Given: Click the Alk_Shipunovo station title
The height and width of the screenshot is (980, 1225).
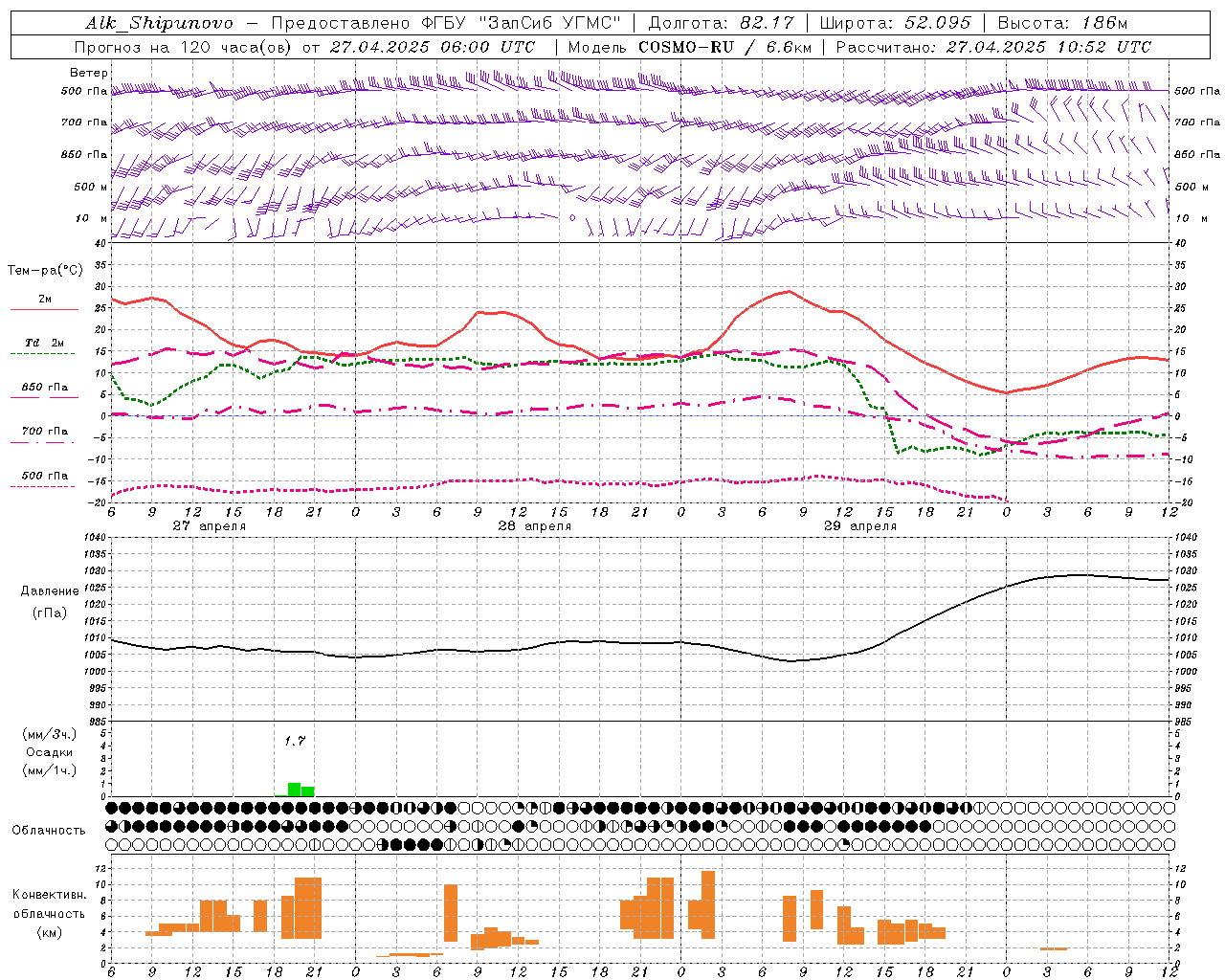Looking at the screenshot, I should coord(159,23).
